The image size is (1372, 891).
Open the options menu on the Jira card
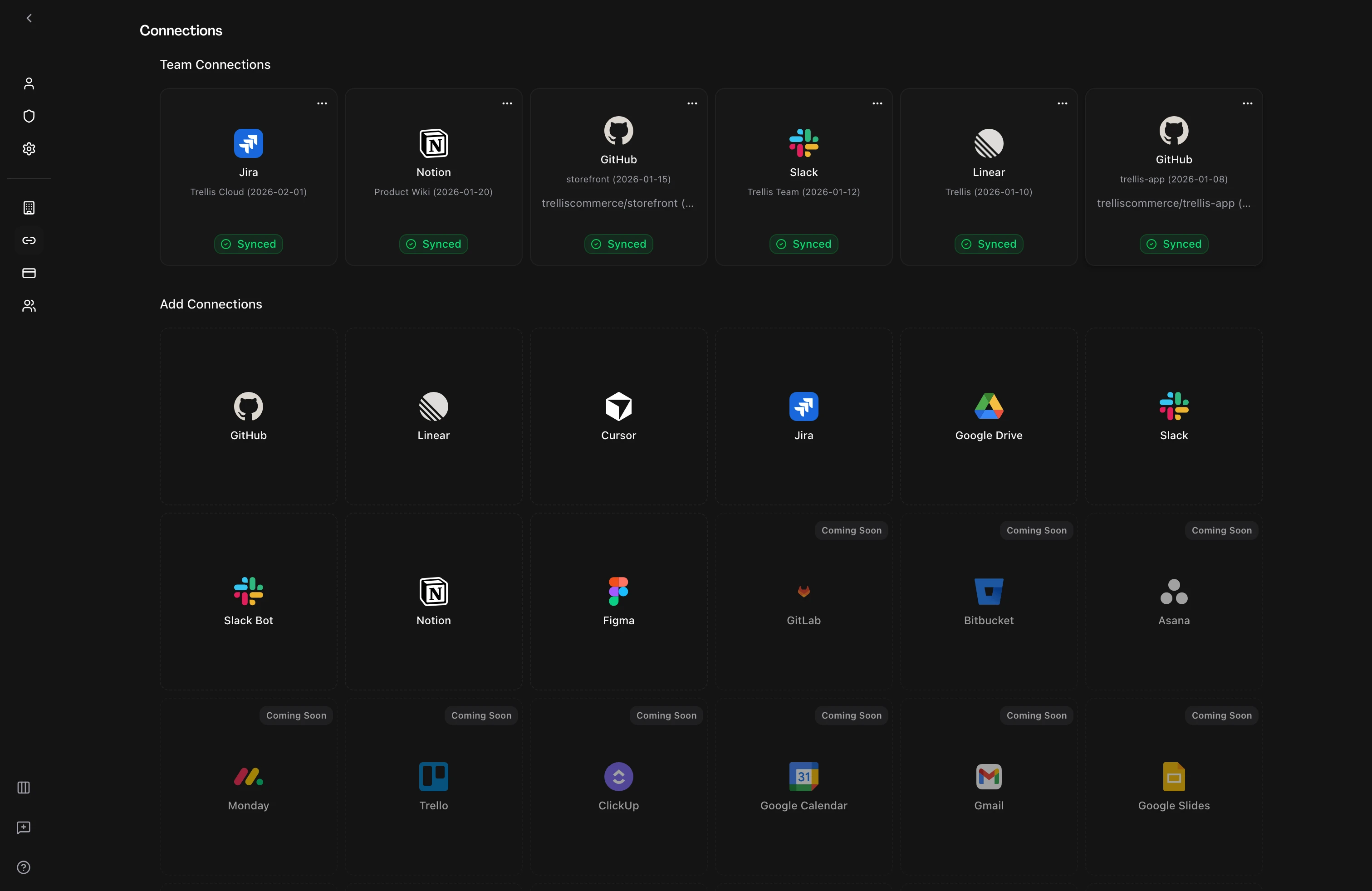pos(321,104)
